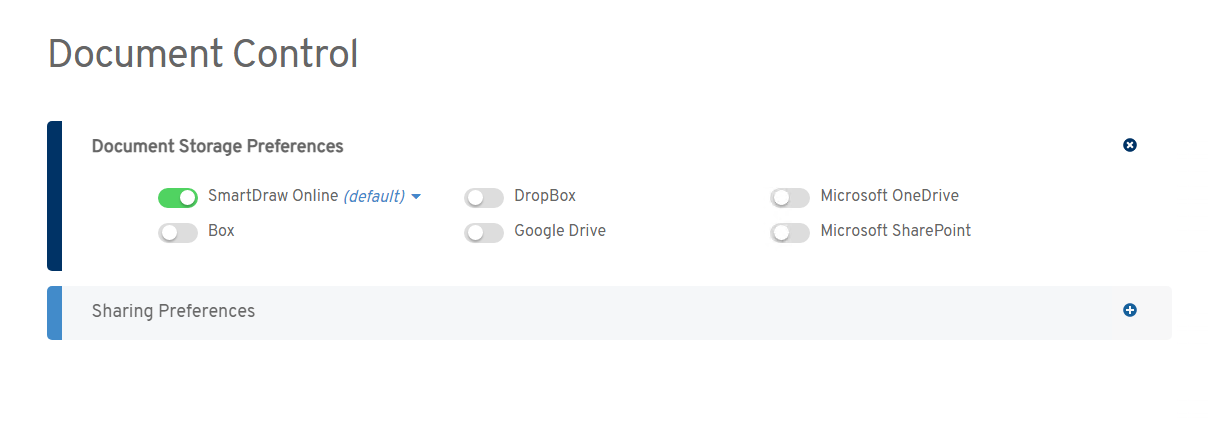Click the Box label text
1208x424 pixels.
[x=221, y=231]
